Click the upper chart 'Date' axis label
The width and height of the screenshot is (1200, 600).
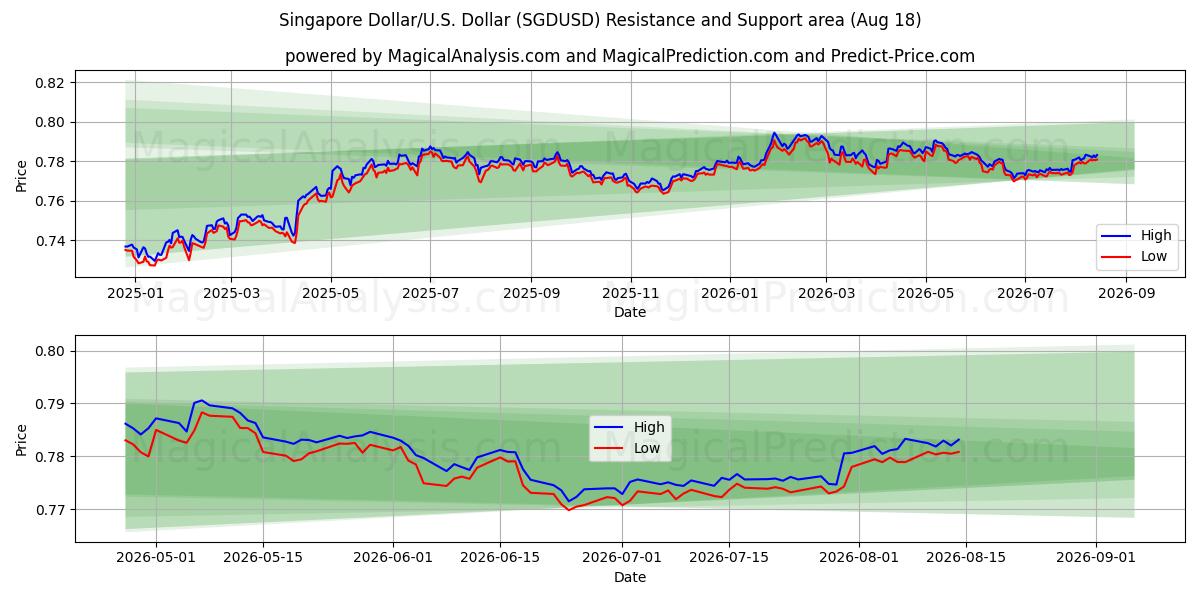coord(630,312)
